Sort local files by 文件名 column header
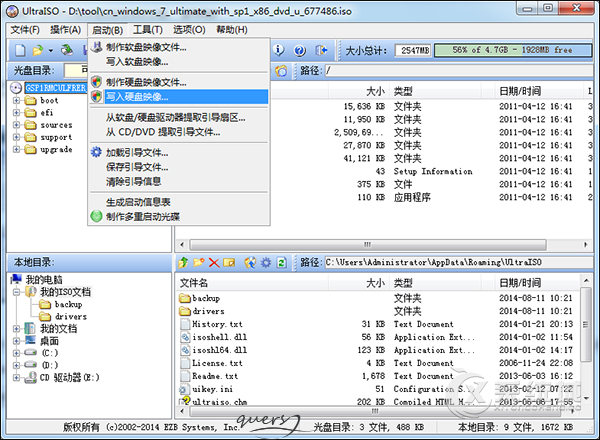This screenshot has width=600, height=440. pos(253,283)
